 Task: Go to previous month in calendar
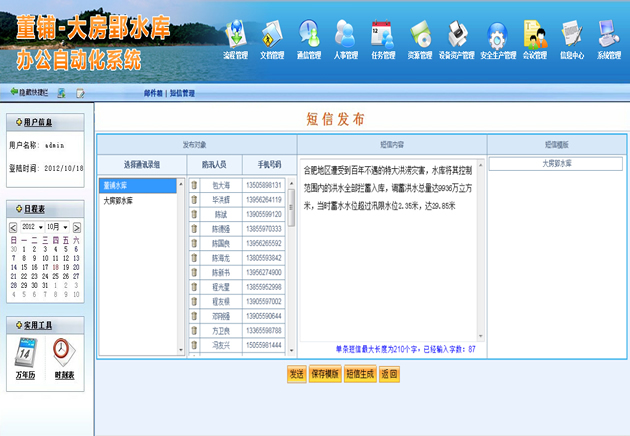12,227
